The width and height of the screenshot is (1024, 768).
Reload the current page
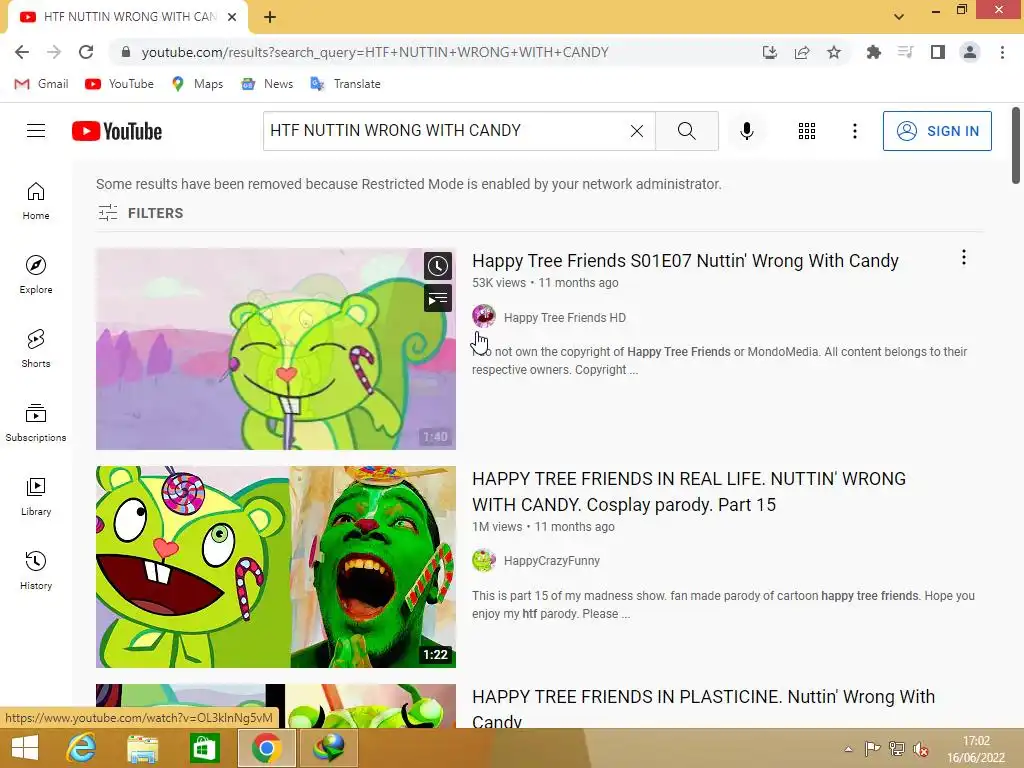(x=86, y=52)
